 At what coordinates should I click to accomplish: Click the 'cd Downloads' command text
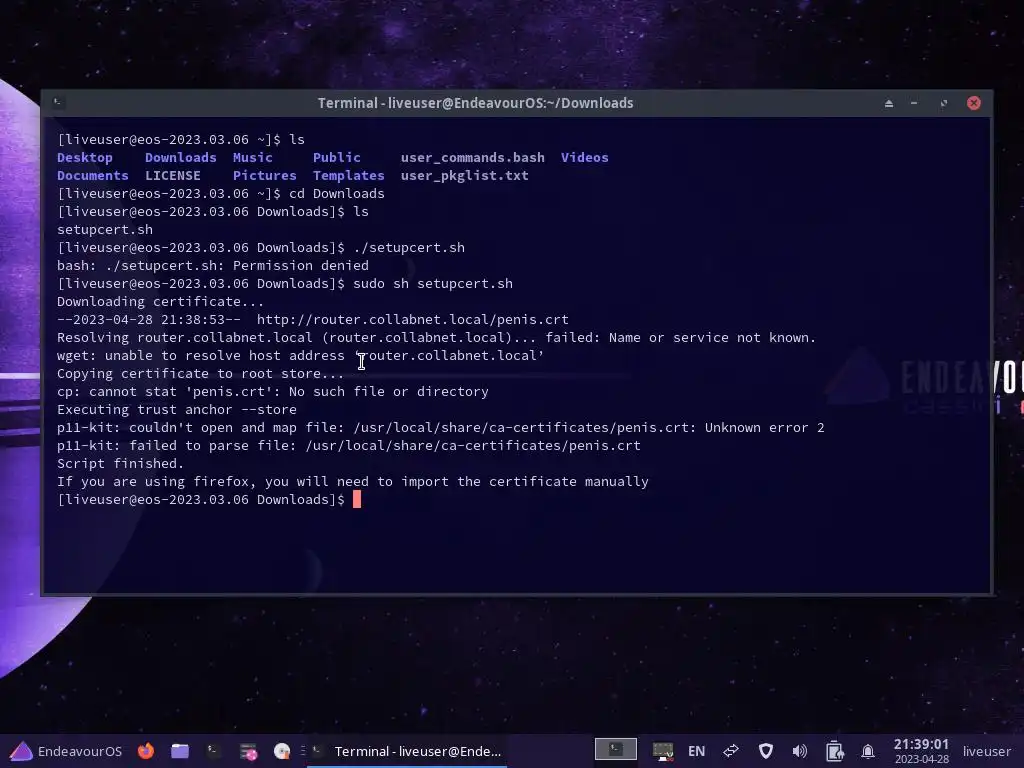[x=337, y=194]
